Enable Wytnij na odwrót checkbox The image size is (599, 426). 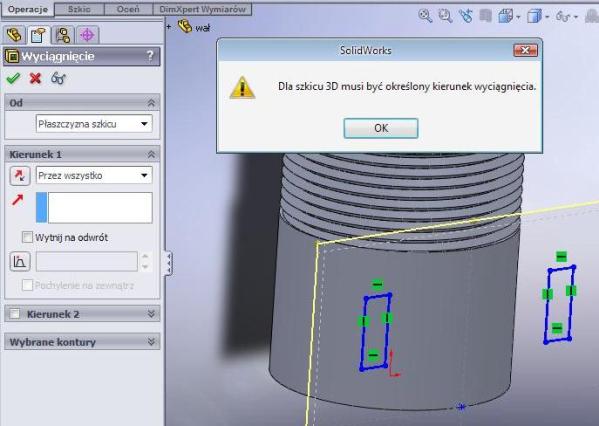27,237
